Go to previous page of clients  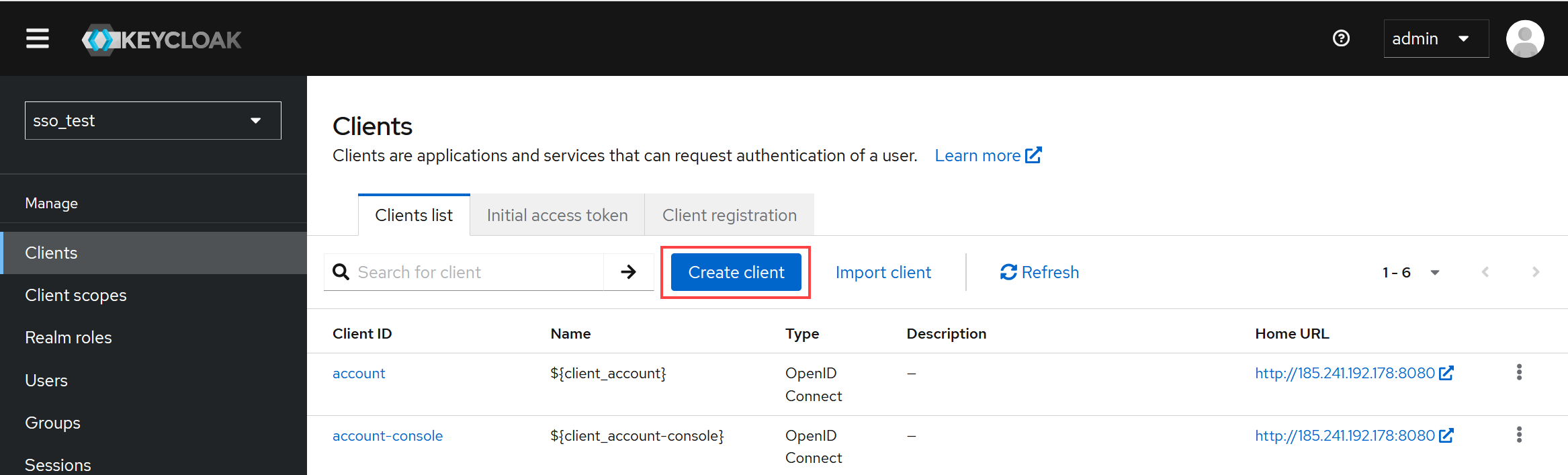[1485, 272]
